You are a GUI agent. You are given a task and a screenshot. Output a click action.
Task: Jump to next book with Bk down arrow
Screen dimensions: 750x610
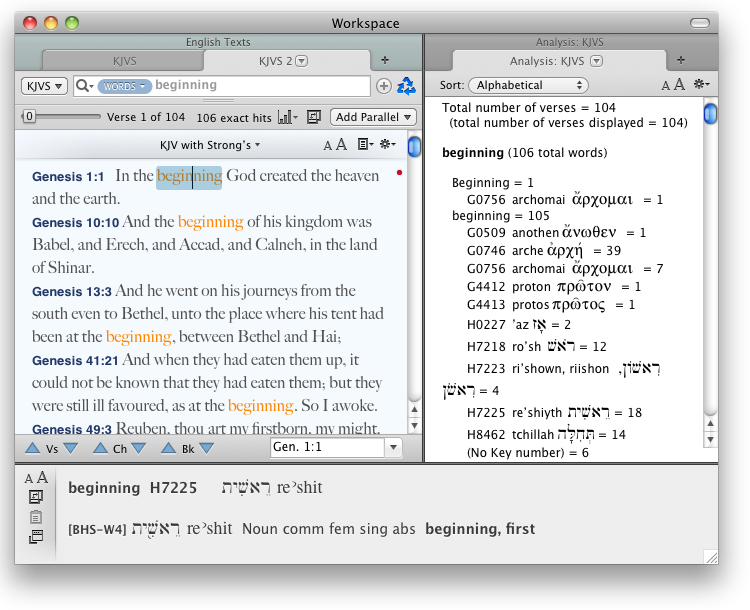click(204, 449)
